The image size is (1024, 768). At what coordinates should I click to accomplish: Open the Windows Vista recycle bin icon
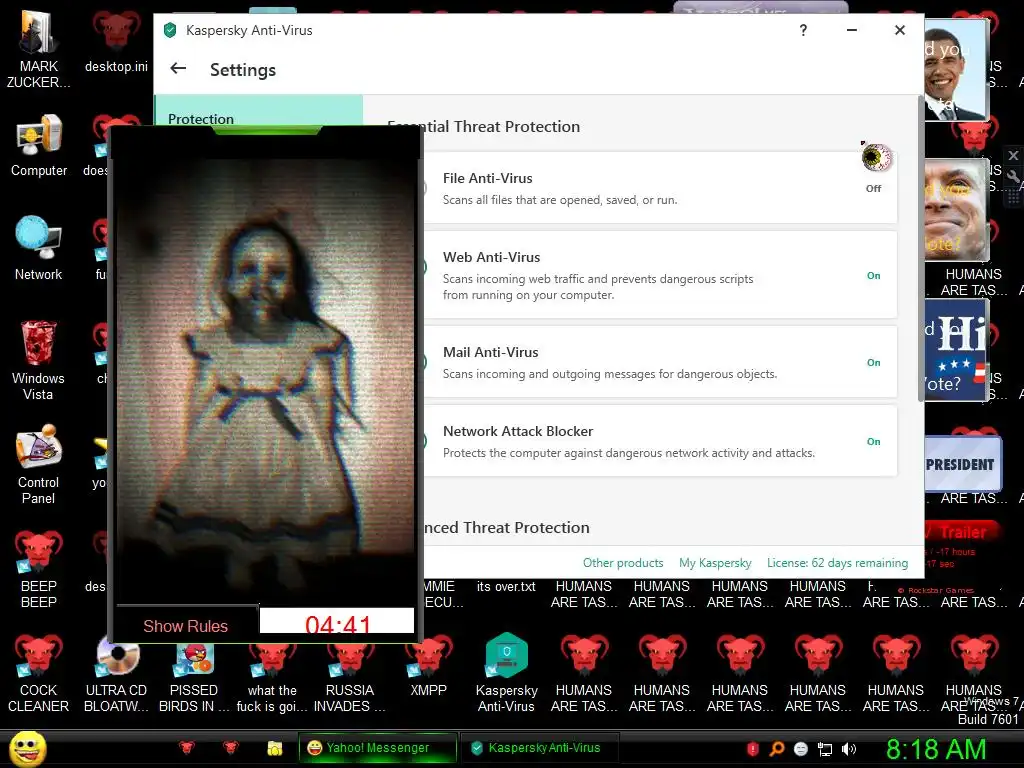coord(39,360)
